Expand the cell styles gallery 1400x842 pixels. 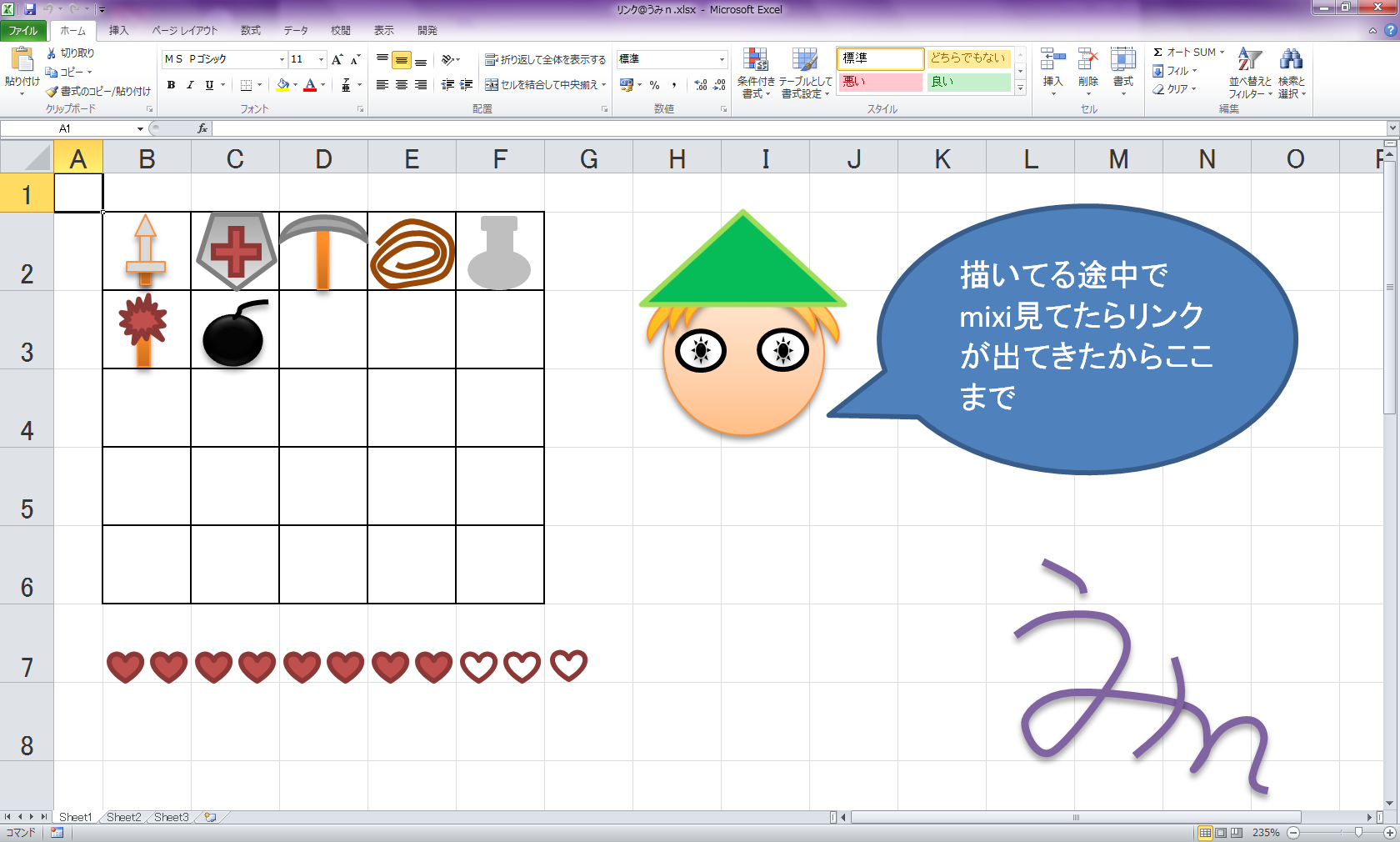[x=1020, y=88]
